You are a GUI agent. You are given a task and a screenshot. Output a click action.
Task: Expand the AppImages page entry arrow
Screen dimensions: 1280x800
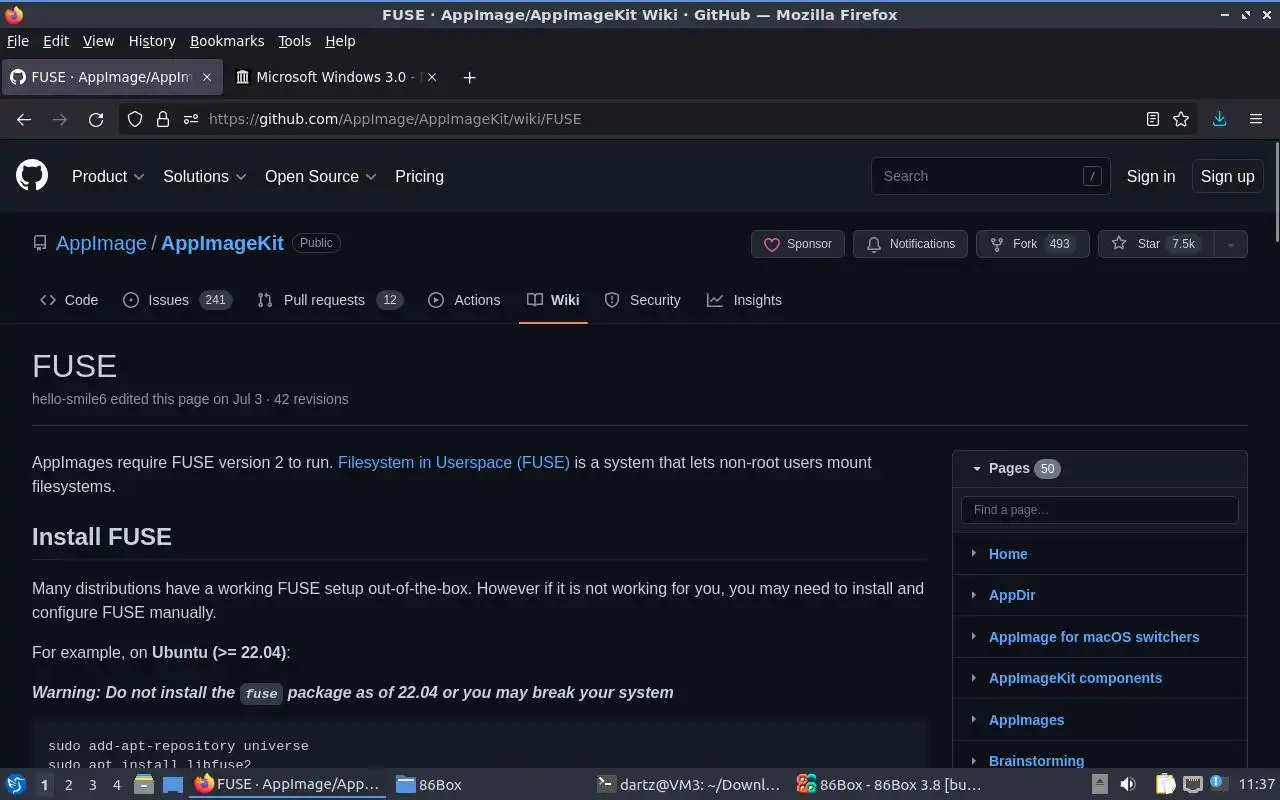973,719
